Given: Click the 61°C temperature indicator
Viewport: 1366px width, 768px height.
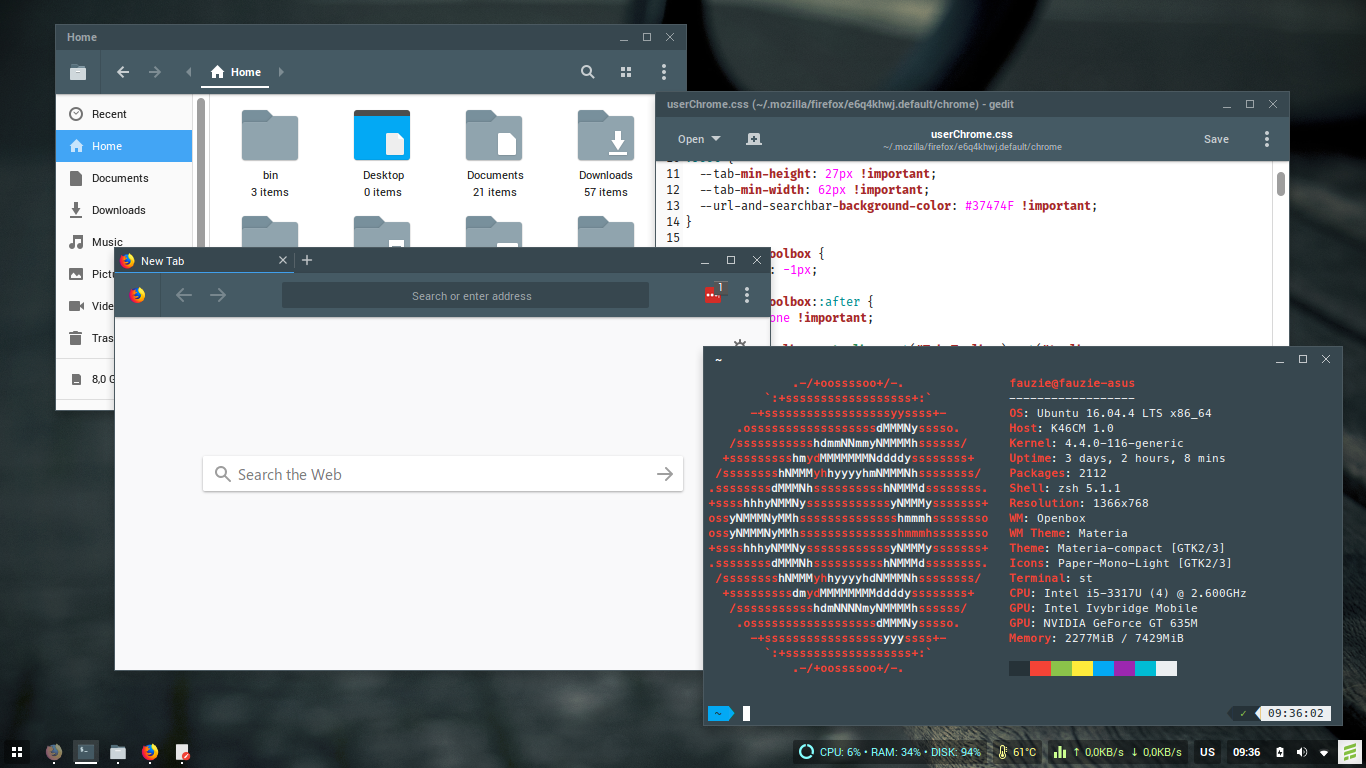Looking at the screenshot, I should (1017, 752).
